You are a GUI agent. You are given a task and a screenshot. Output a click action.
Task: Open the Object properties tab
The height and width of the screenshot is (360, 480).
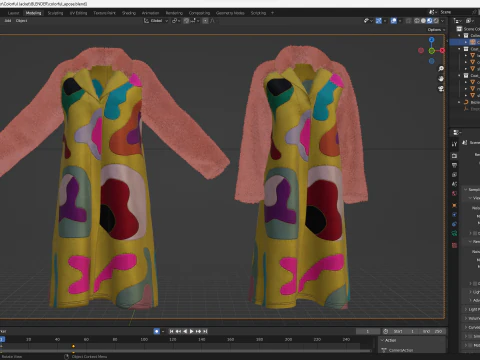click(x=454, y=205)
